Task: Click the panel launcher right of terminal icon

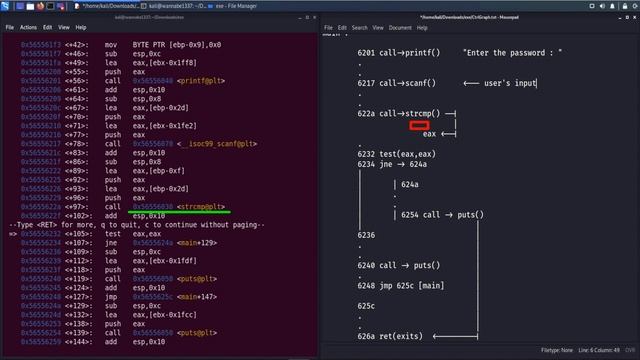Action: 61,6
